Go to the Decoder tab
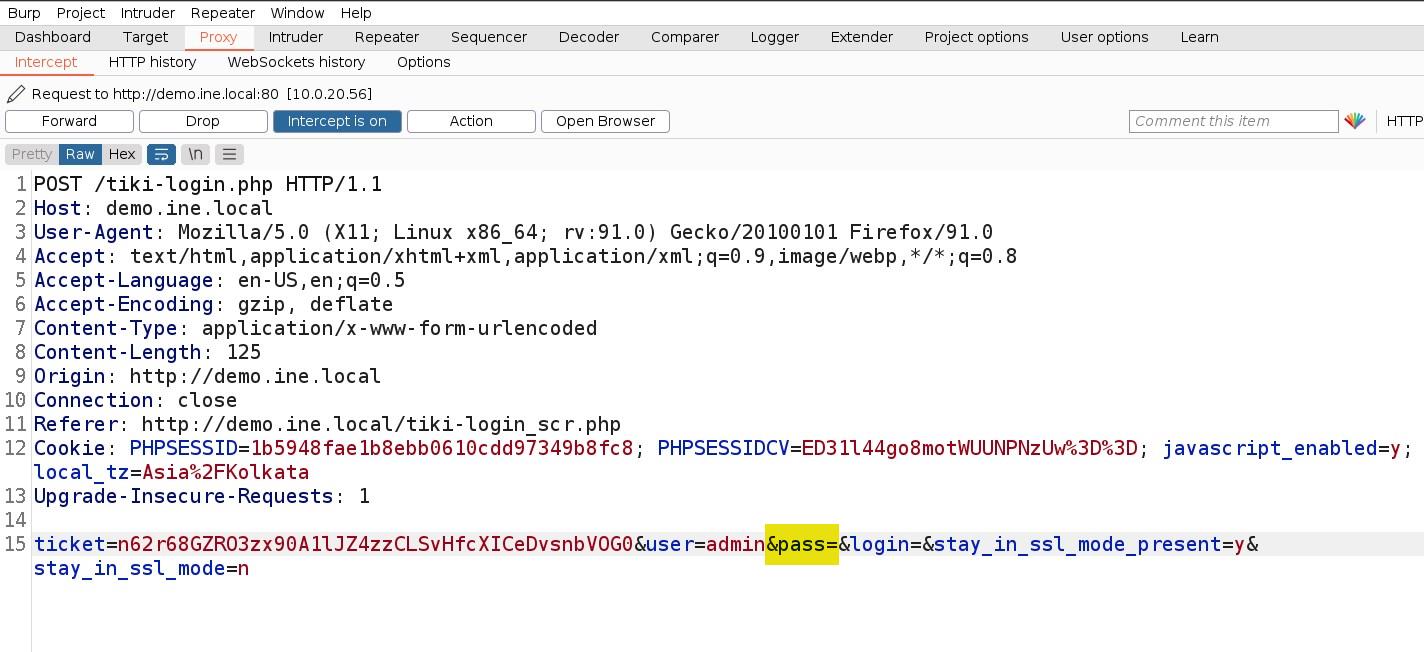1424x652 pixels. [589, 37]
